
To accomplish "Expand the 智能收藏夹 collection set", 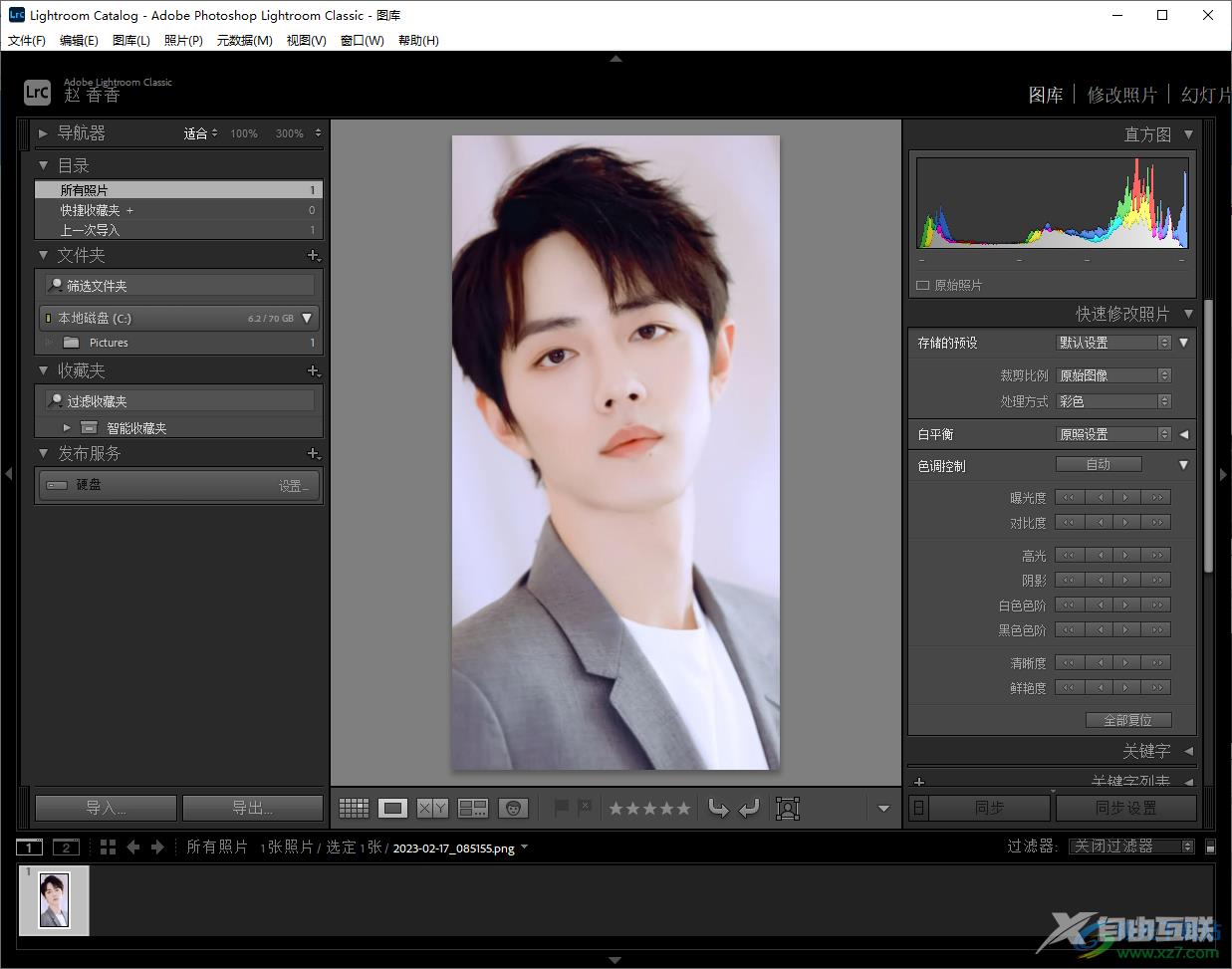I will pos(67,428).
